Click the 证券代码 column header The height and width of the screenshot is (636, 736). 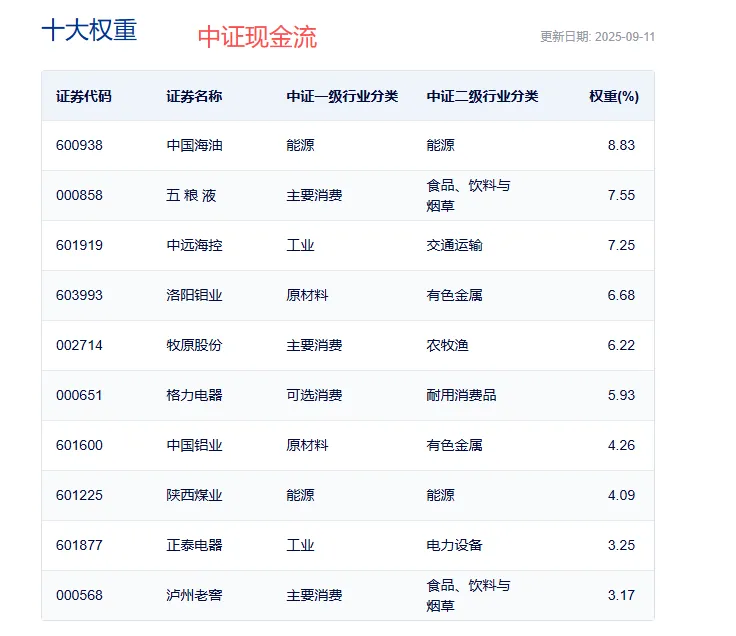[x=84, y=96]
